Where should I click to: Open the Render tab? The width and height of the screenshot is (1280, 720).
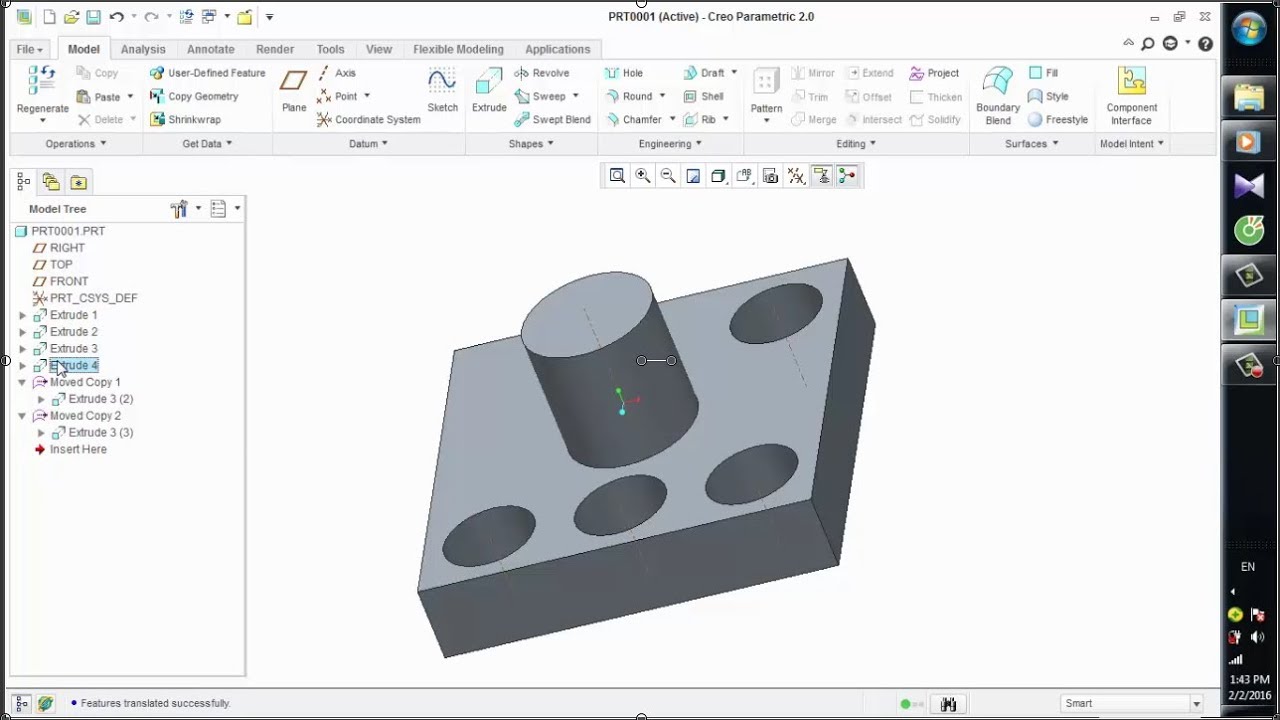(275, 49)
